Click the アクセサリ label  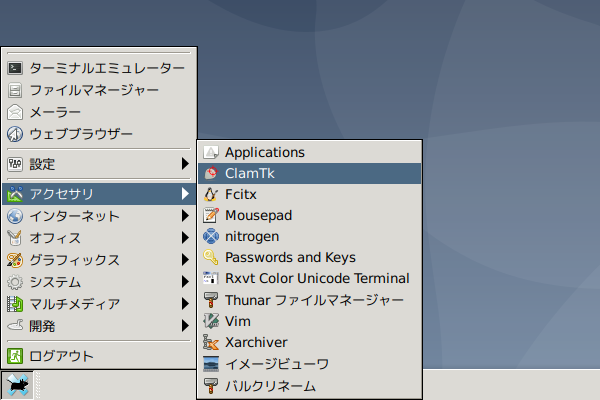[x=62, y=194]
